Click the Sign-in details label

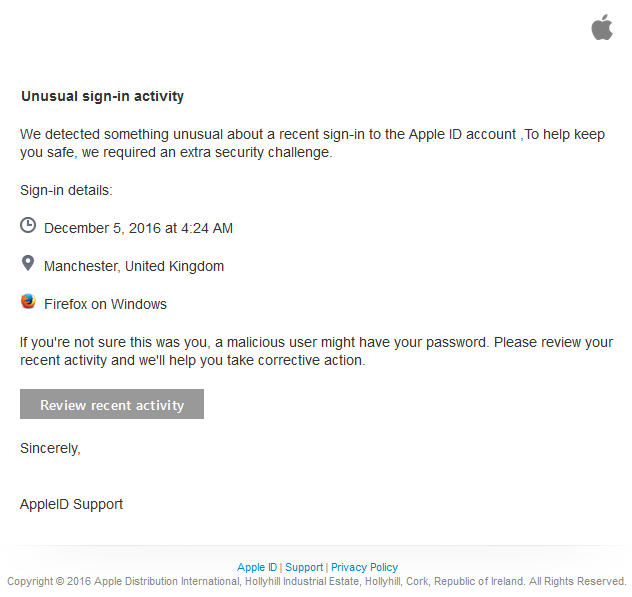click(x=66, y=190)
